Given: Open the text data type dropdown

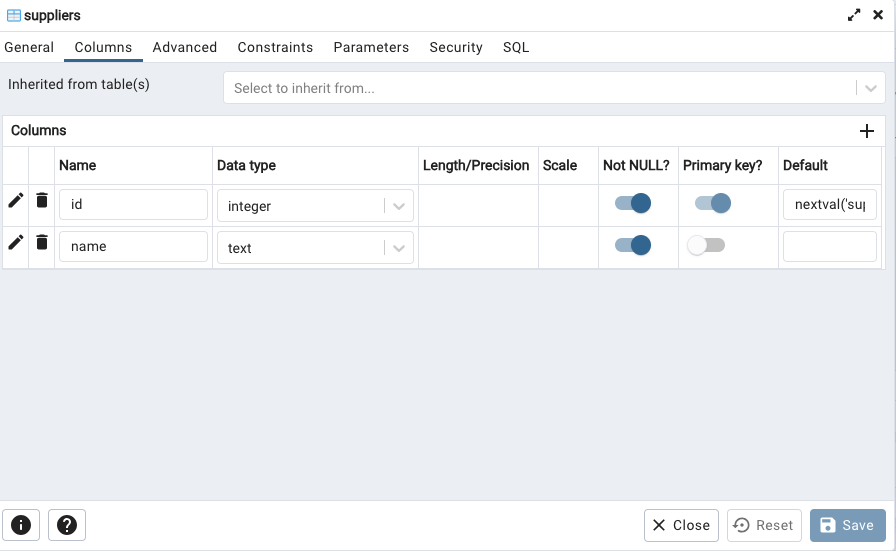Looking at the screenshot, I should 399,248.
